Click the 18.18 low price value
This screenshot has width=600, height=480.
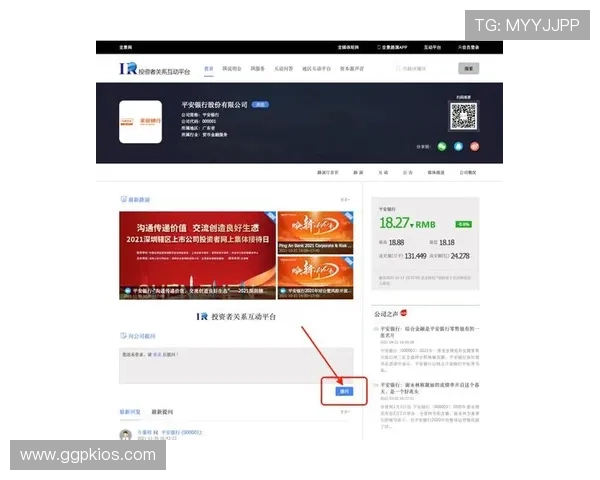(x=447, y=243)
